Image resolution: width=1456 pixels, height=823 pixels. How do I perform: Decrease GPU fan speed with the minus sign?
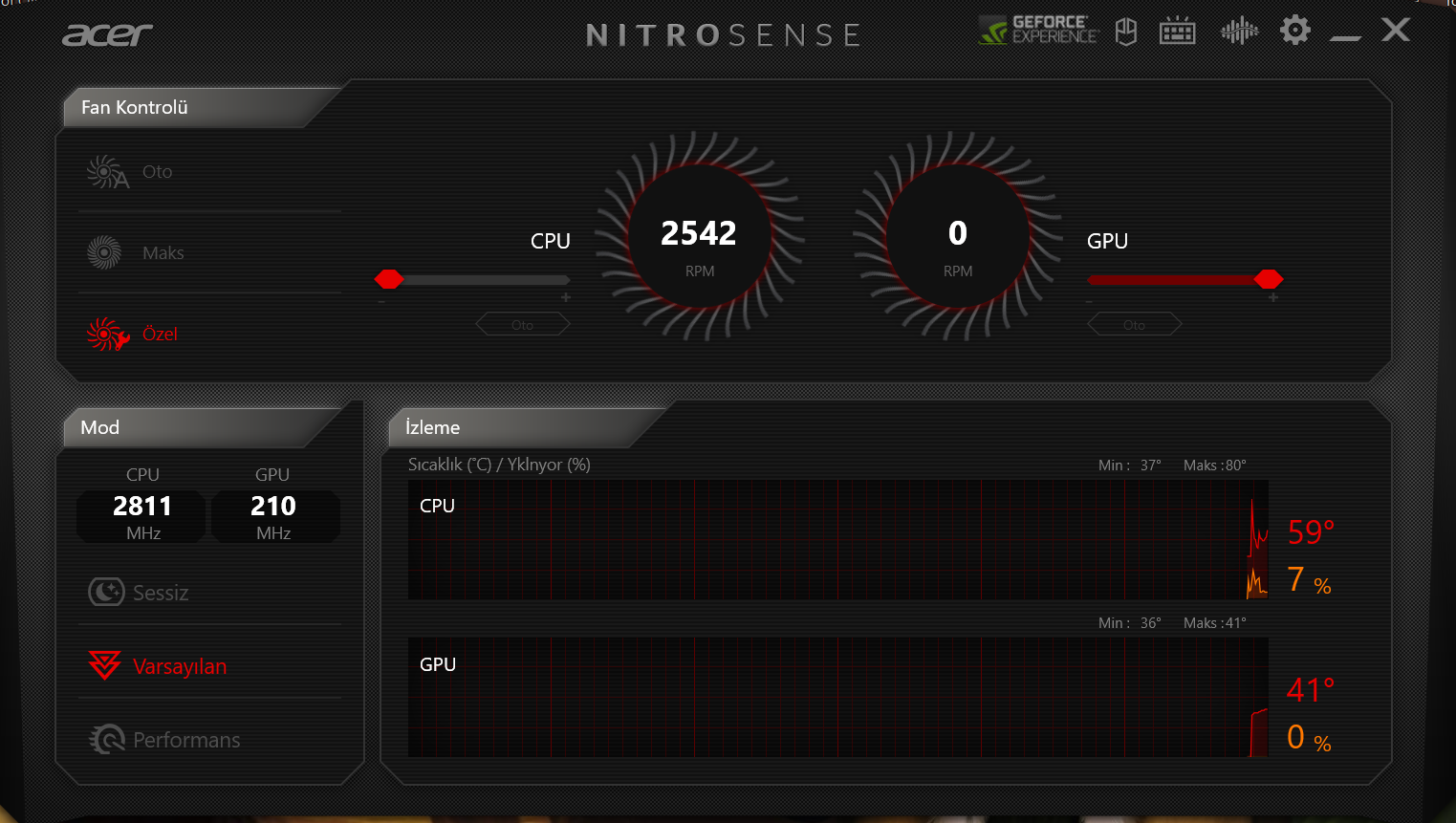pyautogui.click(x=1089, y=302)
